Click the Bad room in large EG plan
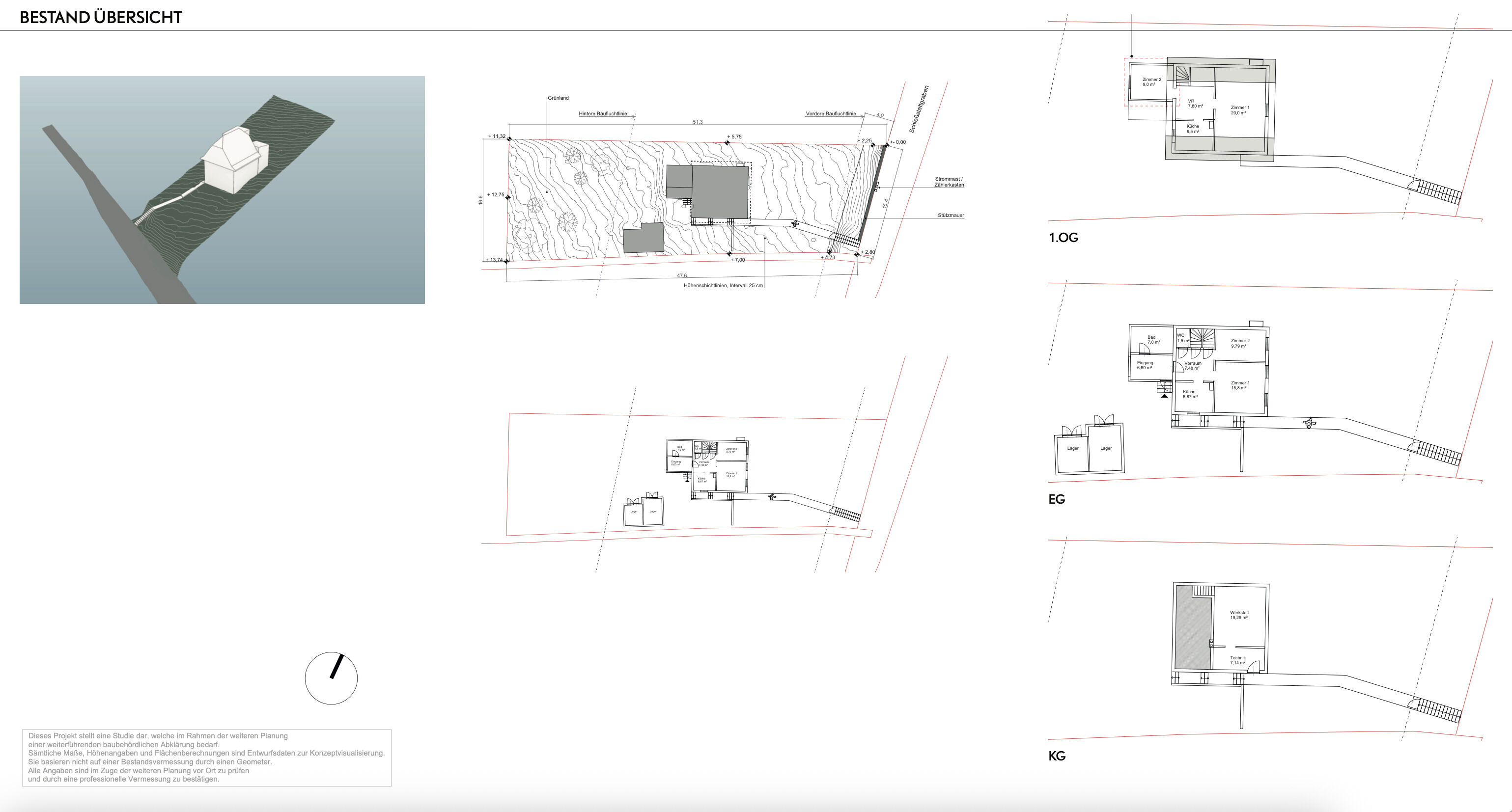 pos(1151,340)
